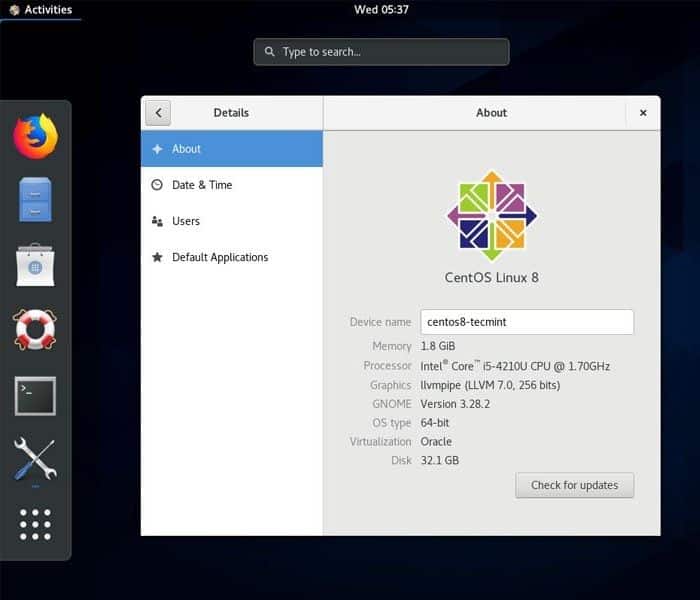Viewport: 700px width, 600px height.
Task: Open the Software store dock icon
Action: [x=35, y=265]
